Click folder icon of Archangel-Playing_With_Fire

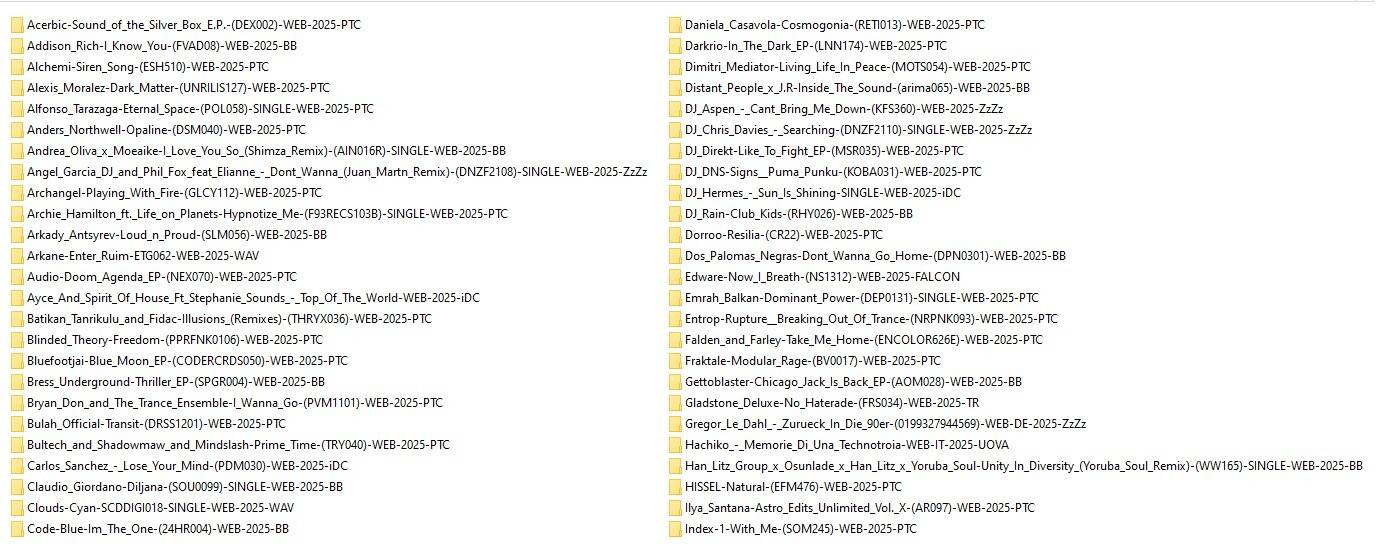(17, 193)
